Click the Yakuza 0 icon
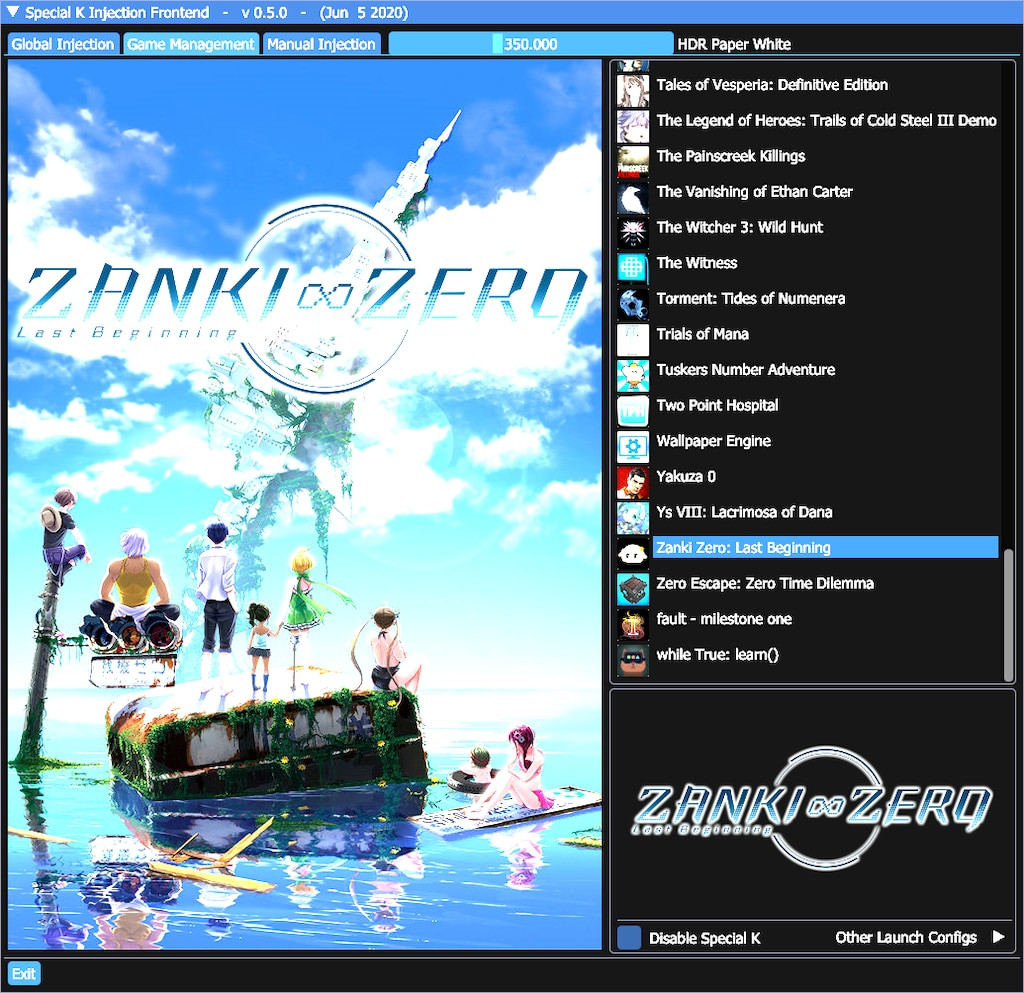The height and width of the screenshot is (993, 1024). coord(633,482)
